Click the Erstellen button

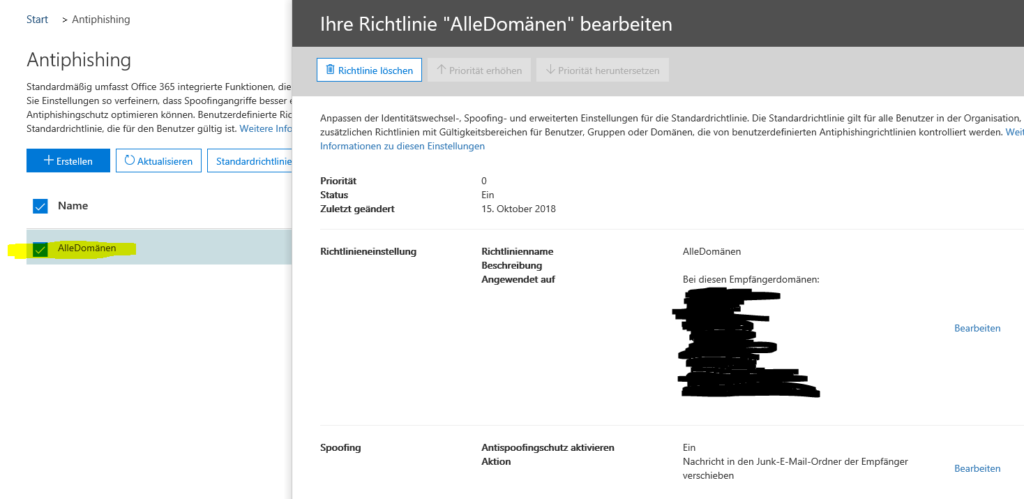pyautogui.click(x=68, y=161)
